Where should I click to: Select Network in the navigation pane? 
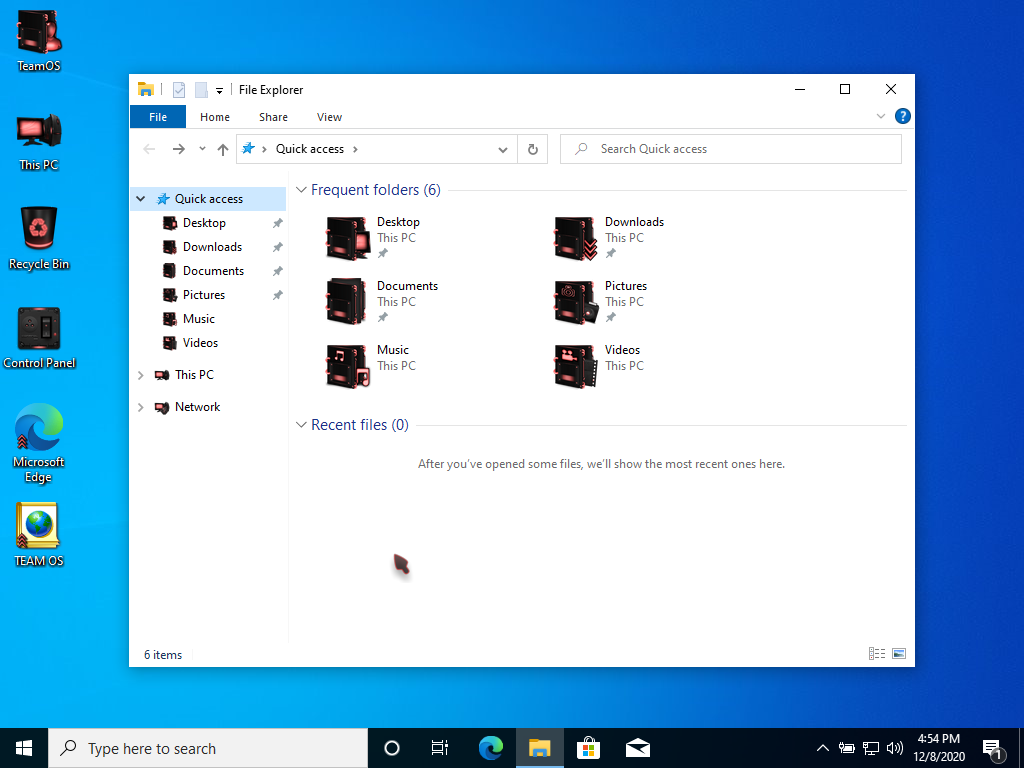click(197, 407)
